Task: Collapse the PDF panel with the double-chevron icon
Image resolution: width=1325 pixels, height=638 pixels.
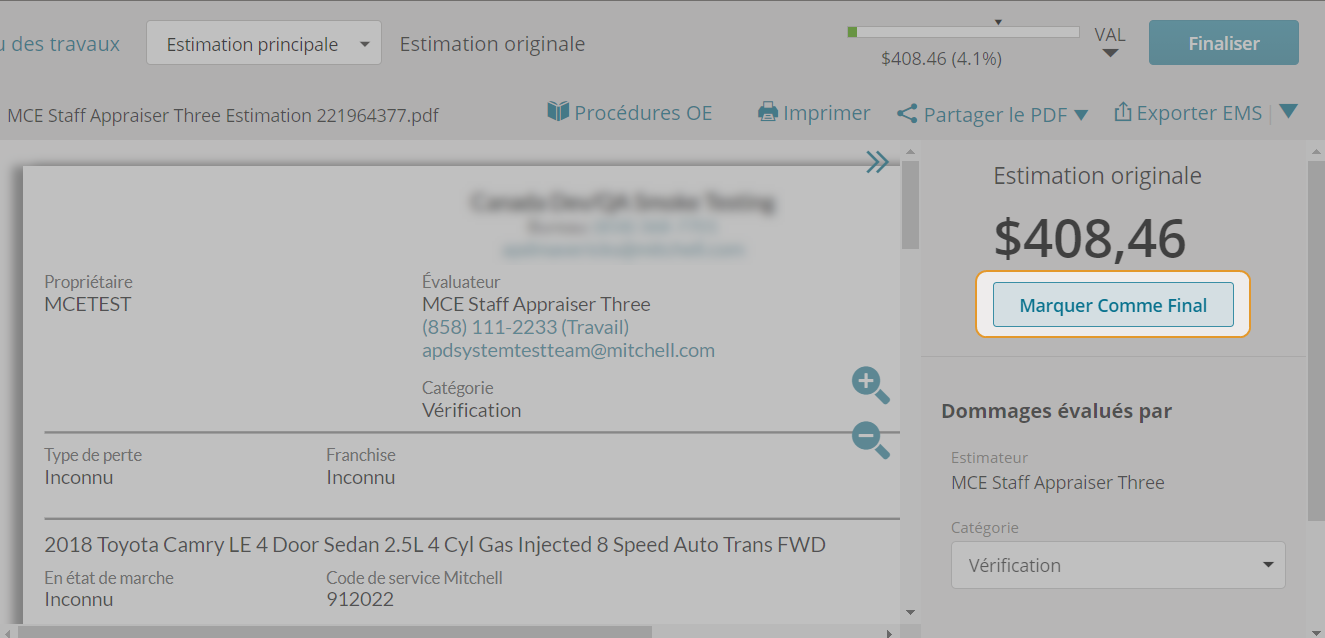Action: coord(877,162)
